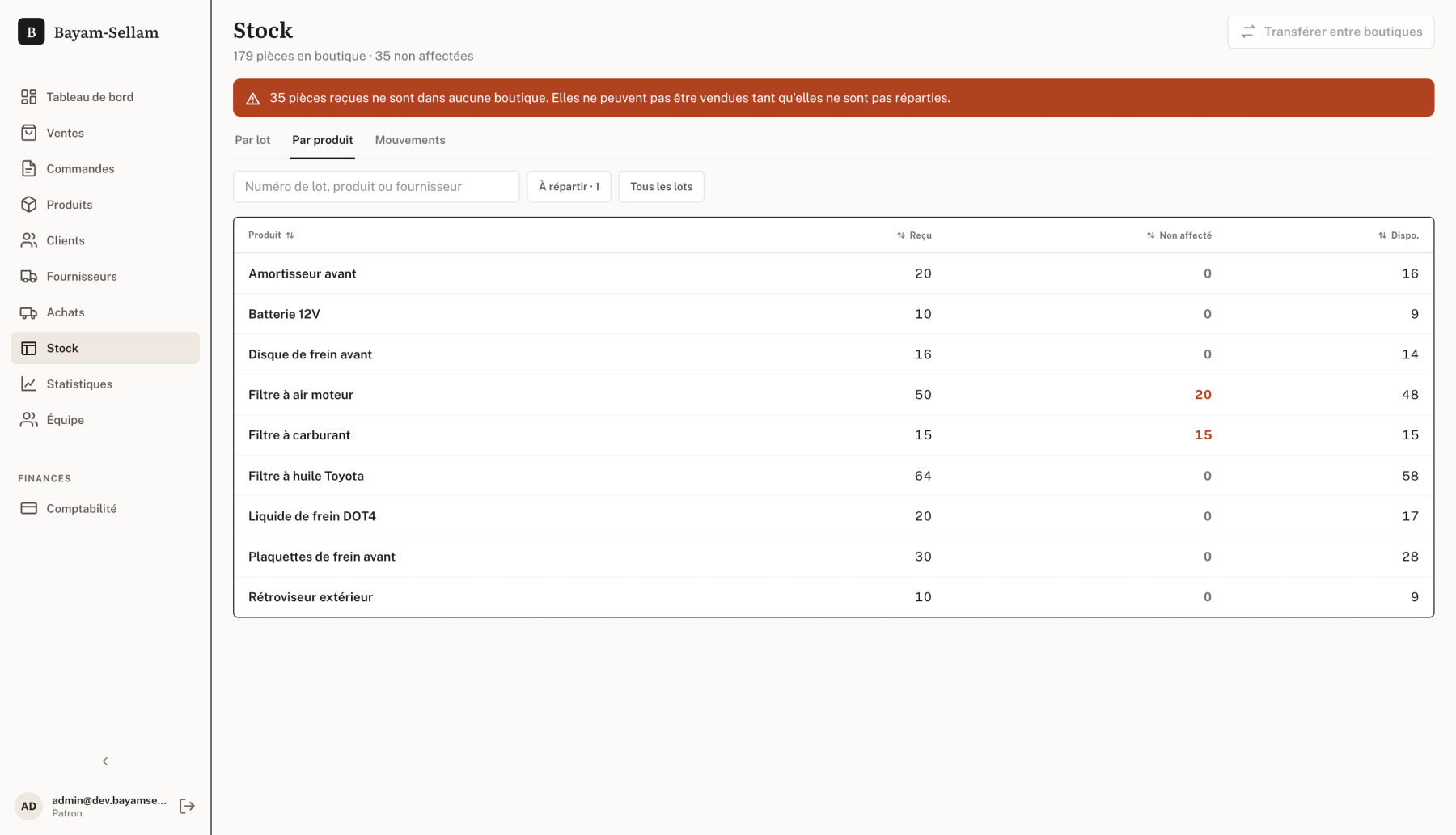The height and width of the screenshot is (835, 1456).
Task: Collapse the sidebar with chevron arrow
Action: click(105, 761)
